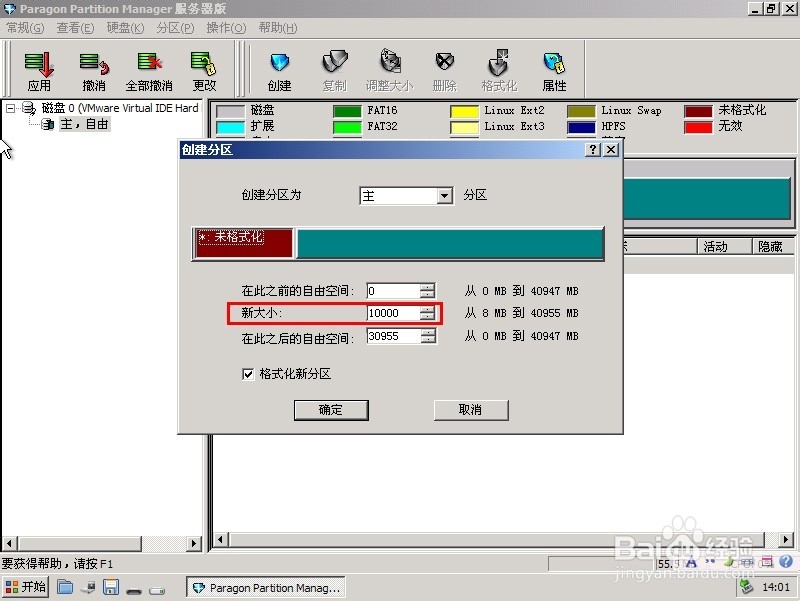Collapse the 磁盘 0 tree node
This screenshot has height=601, width=800.
[10, 108]
